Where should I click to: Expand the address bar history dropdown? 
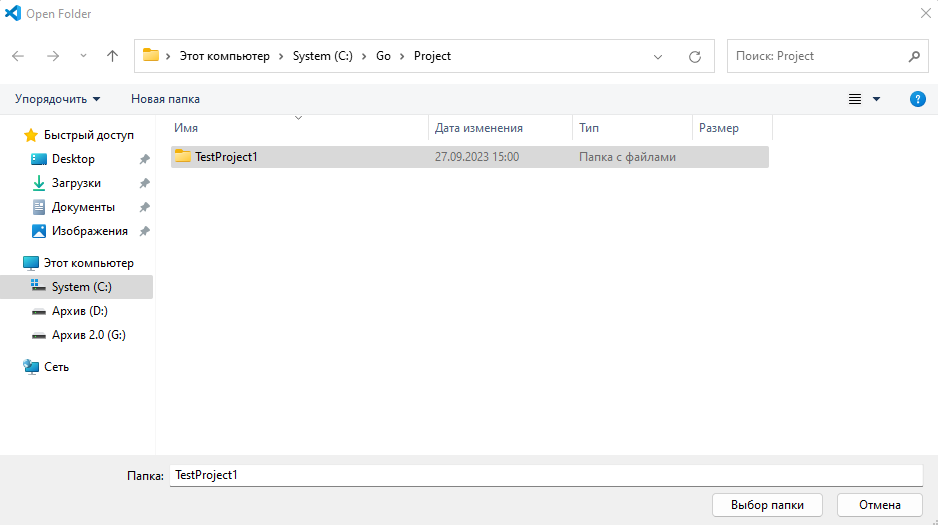(658, 57)
